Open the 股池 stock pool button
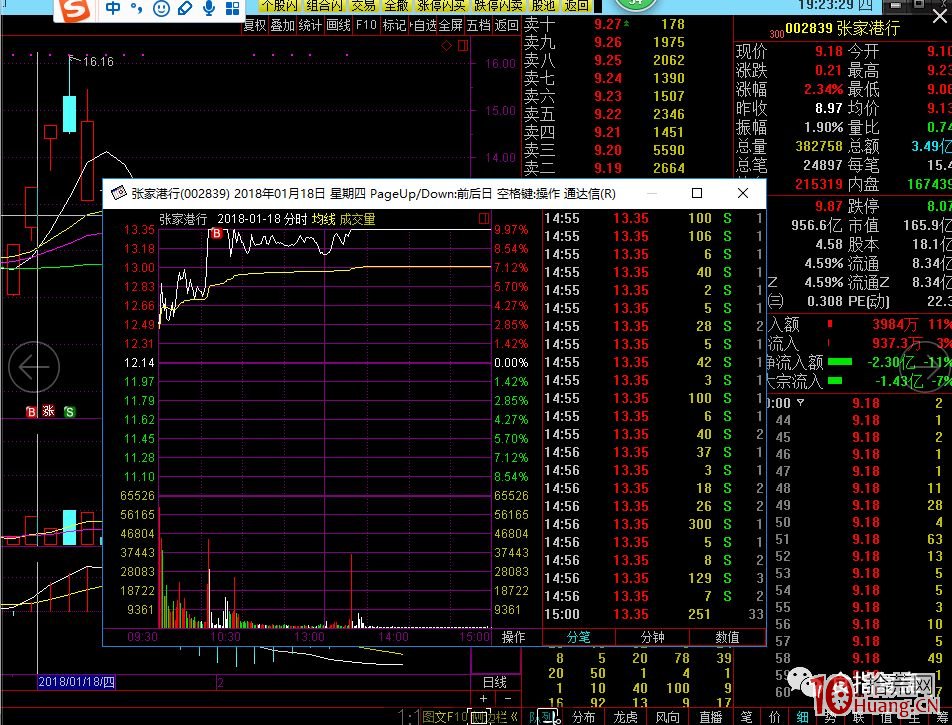The height and width of the screenshot is (725, 952). pyautogui.click(x=542, y=6)
